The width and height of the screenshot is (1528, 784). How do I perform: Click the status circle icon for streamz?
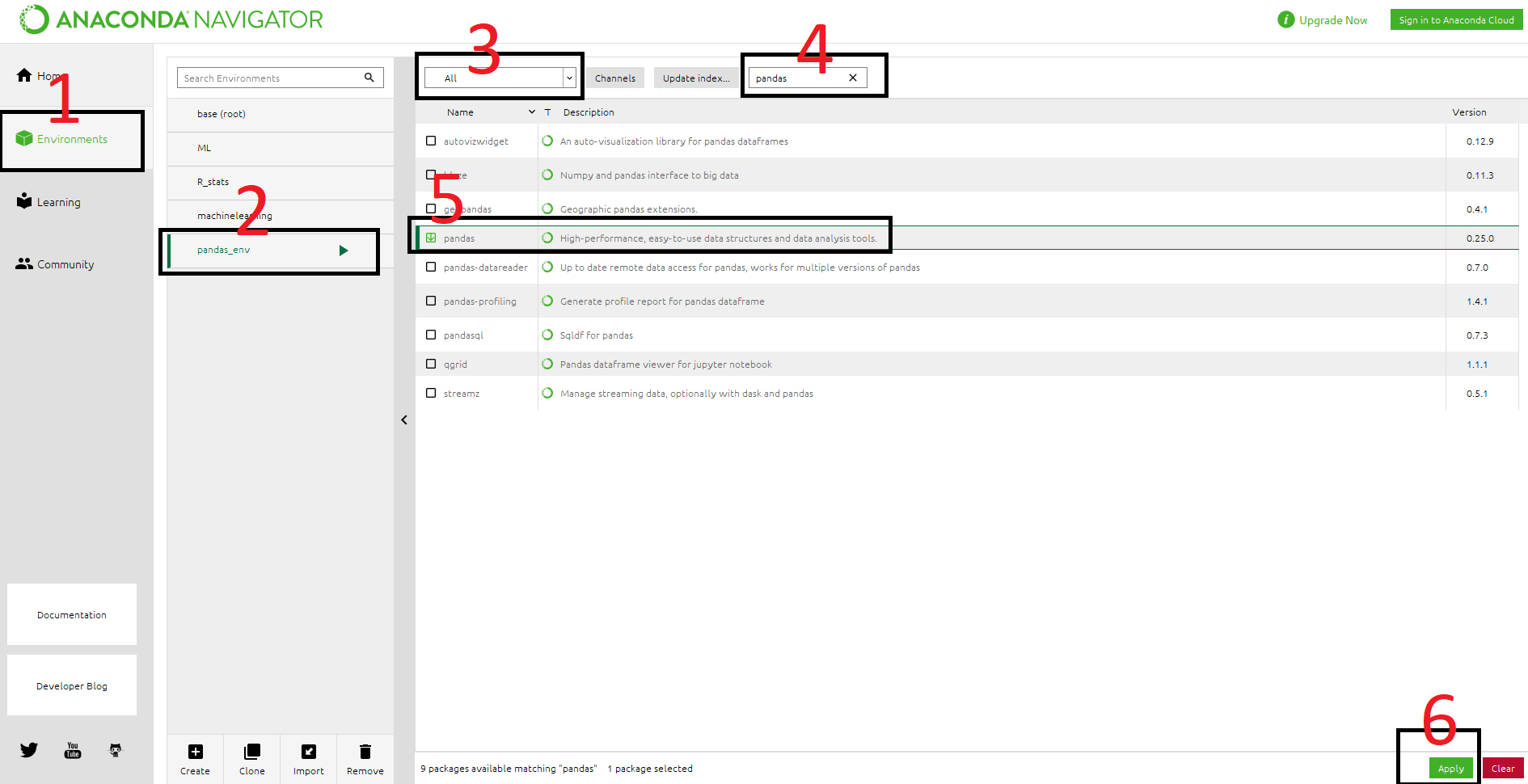pos(547,393)
